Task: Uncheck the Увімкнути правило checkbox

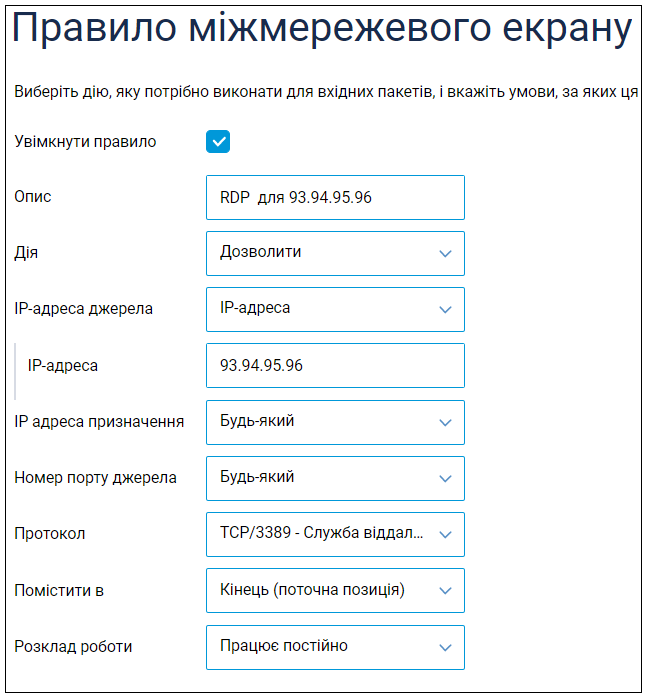Action: 218,142
